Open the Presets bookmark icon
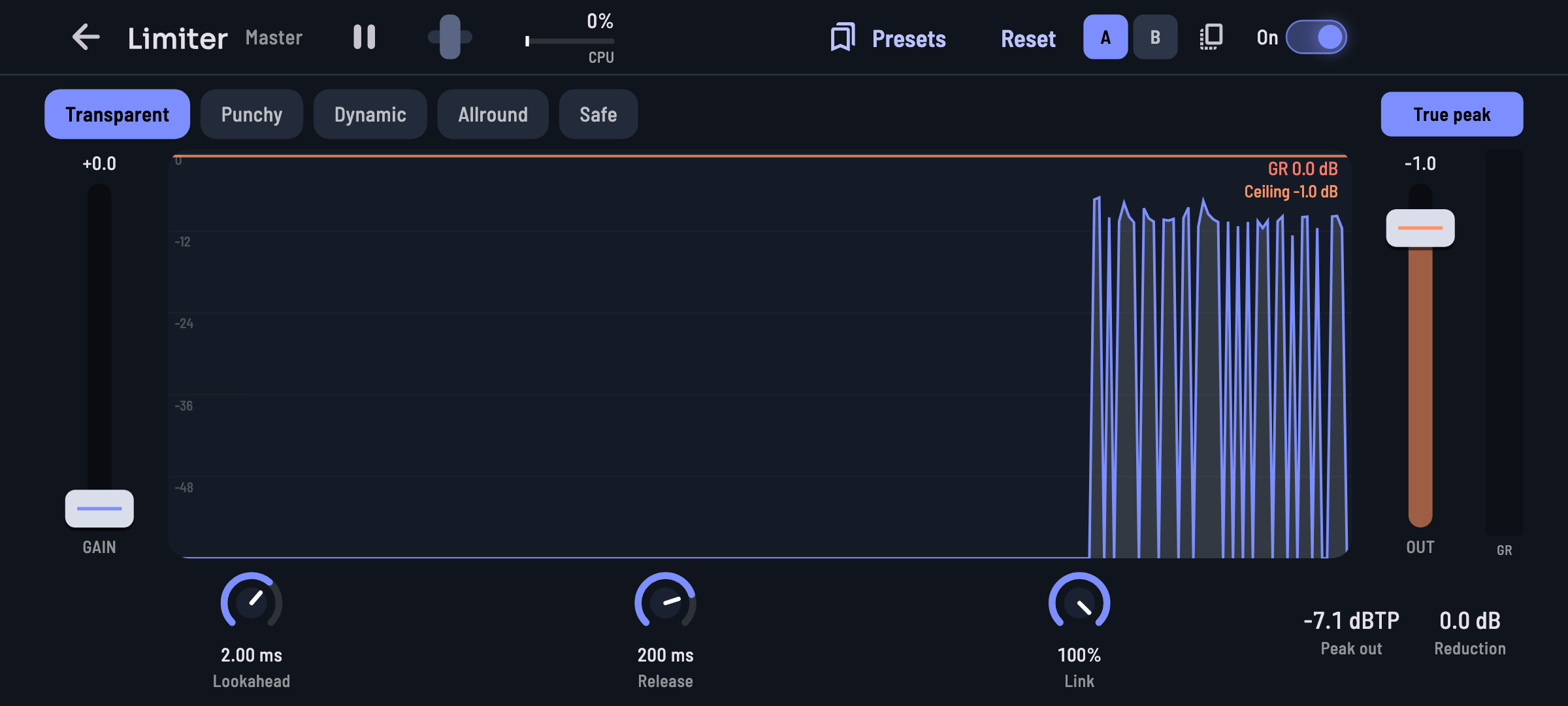The image size is (1568, 706). click(843, 37)
